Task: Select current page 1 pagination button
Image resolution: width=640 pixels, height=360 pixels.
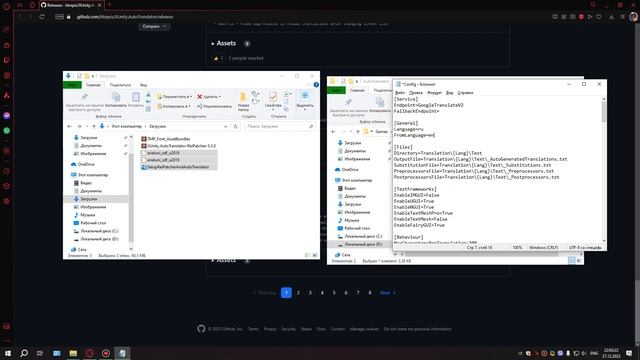Action: tap(286, 293)
